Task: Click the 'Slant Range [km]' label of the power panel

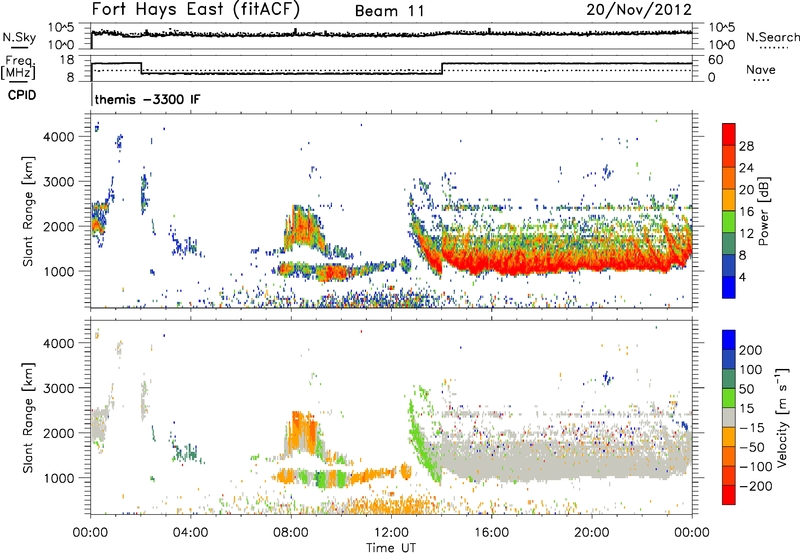Action: [x=28, y=211]
